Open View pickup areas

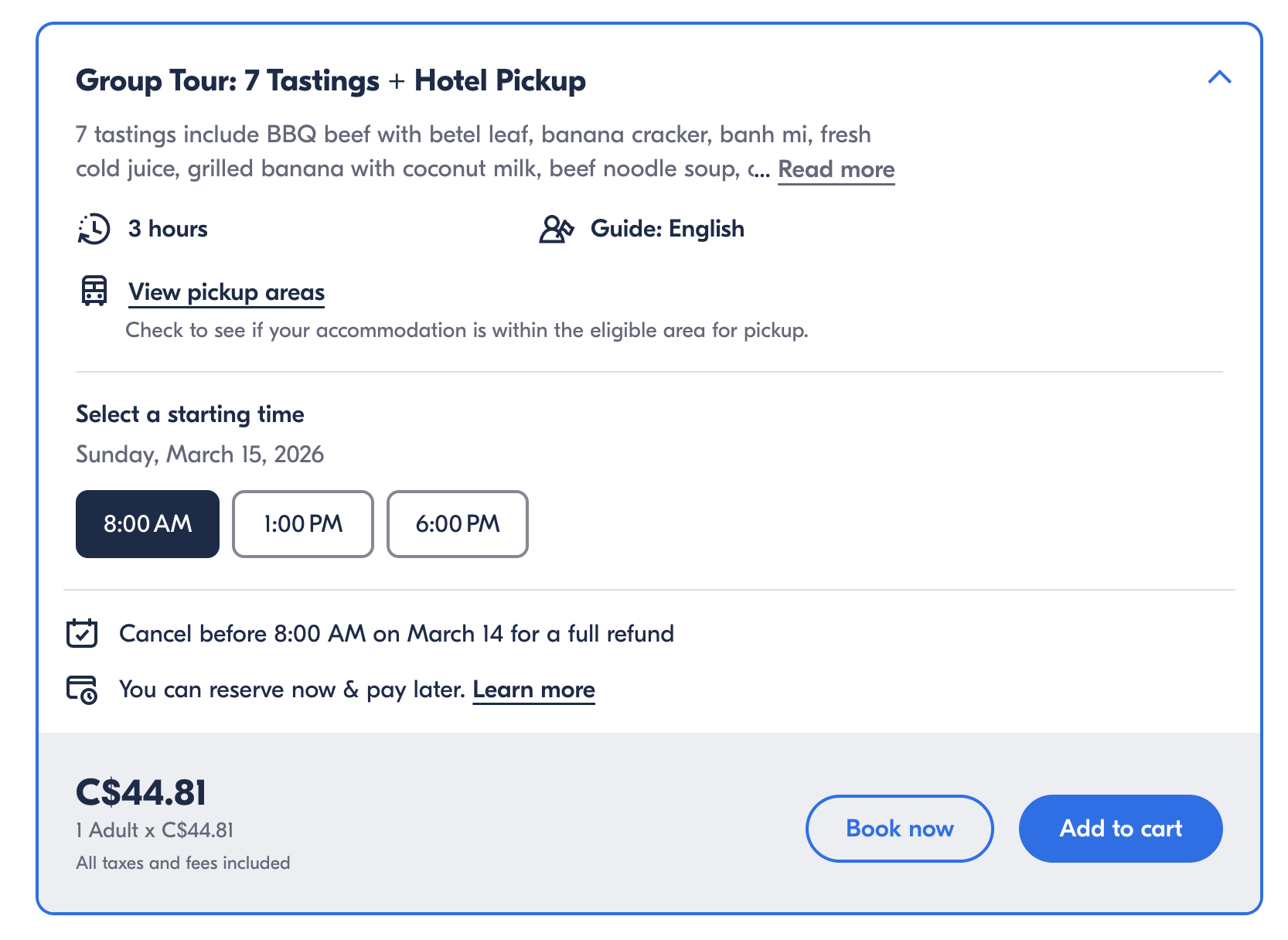[226, 292]
